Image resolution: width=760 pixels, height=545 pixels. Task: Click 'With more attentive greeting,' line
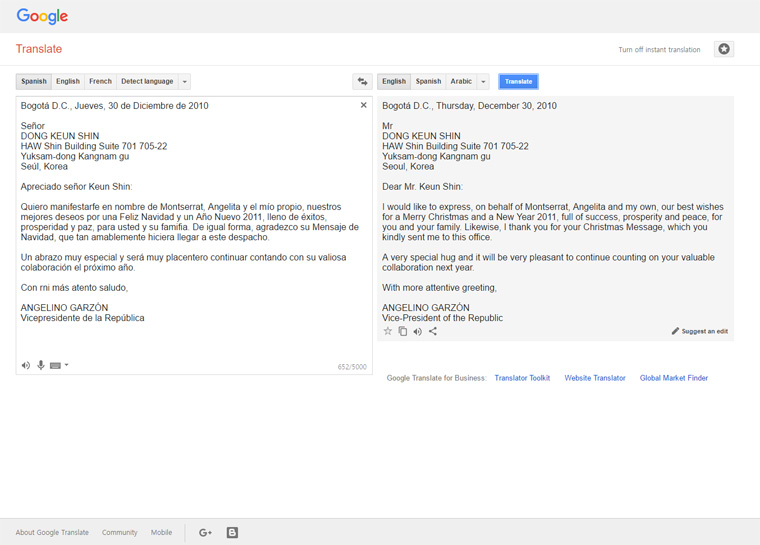439,288
